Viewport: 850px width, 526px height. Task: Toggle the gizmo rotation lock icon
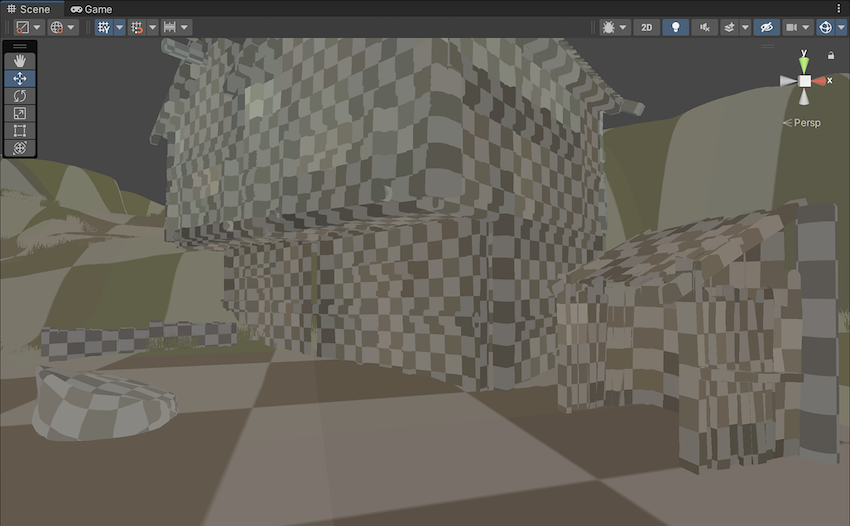pos(830,55)
